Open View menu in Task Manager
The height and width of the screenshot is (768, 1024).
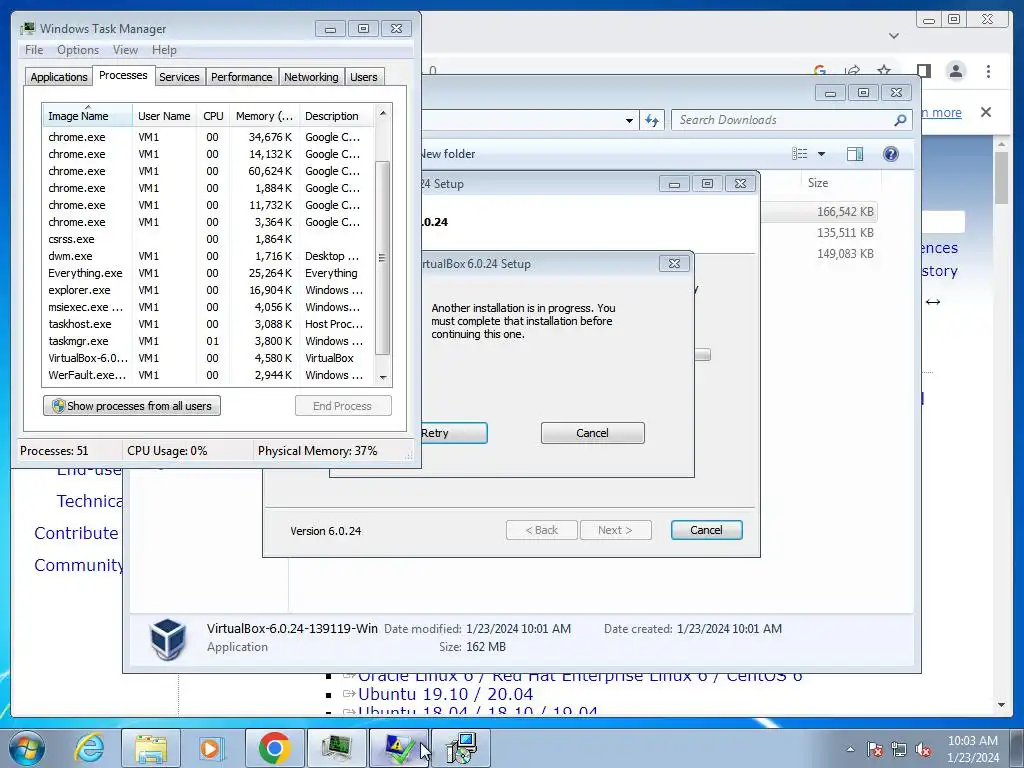click(x=125, y=50)
